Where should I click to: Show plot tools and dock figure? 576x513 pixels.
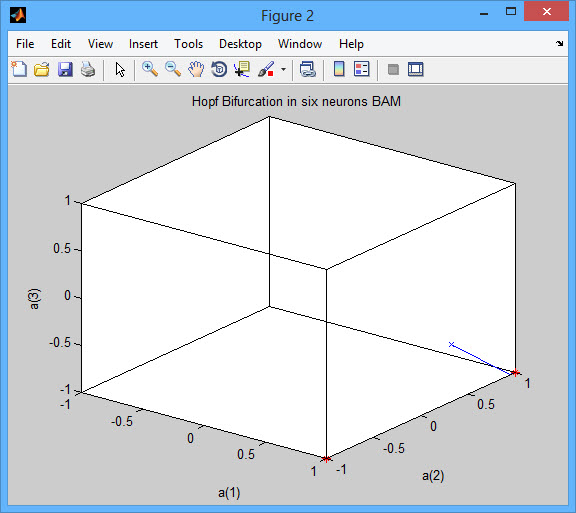tap(415, 69)
